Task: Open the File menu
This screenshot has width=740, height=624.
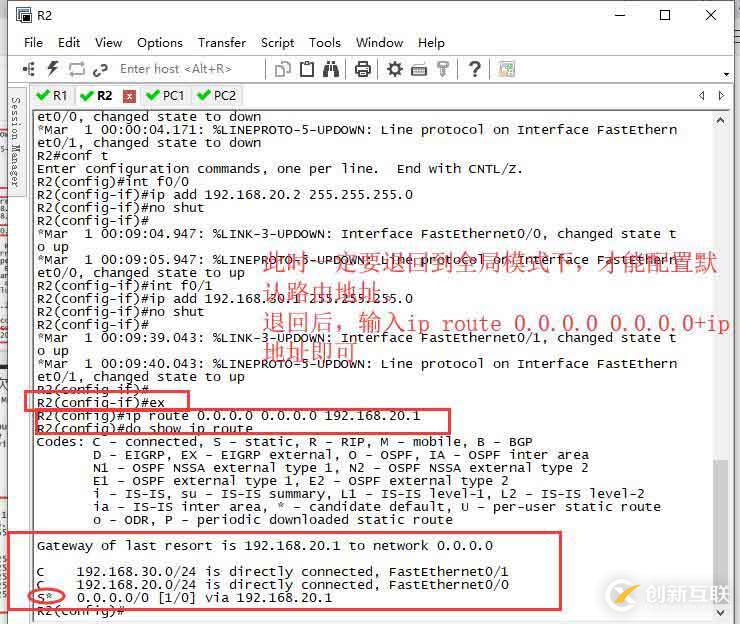Action: (34, 42)
